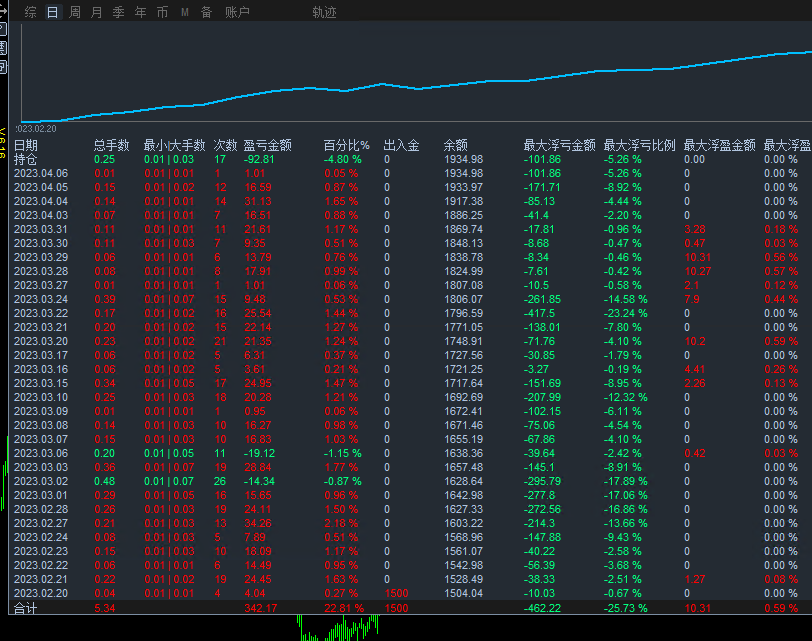
Task: Click the 1934.98 balance in 持仓 row
Action: 463,159
